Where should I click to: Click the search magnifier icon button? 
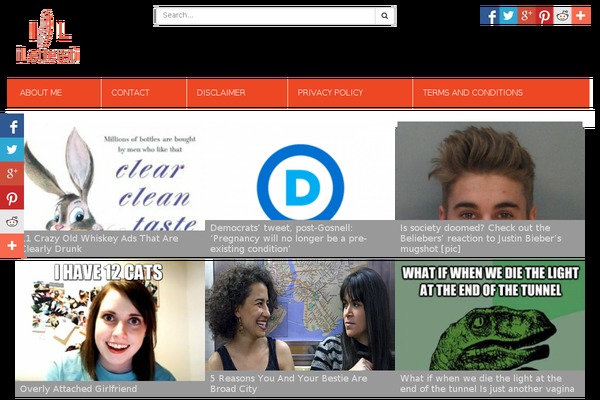tap(384, 16)
